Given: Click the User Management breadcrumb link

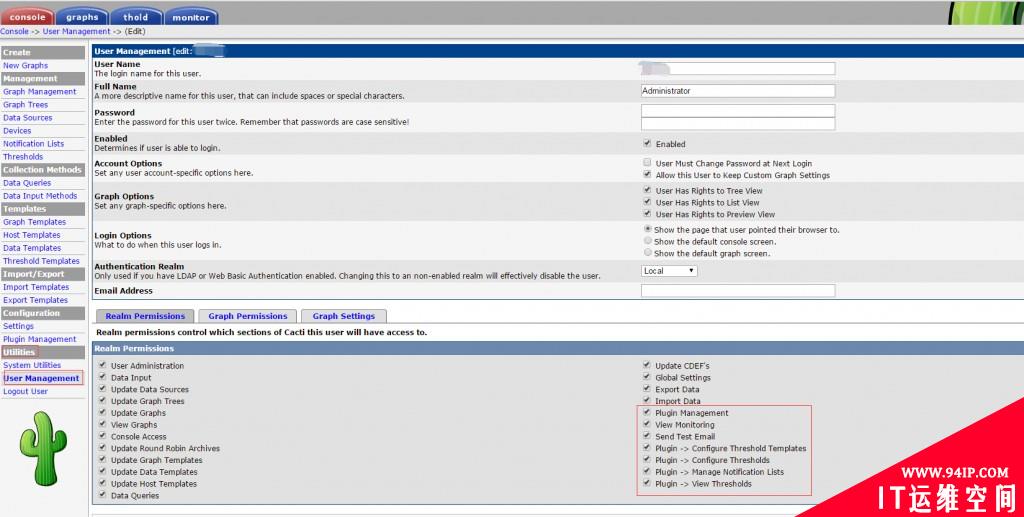Looking at the screenshot, I should pos(76,31).
